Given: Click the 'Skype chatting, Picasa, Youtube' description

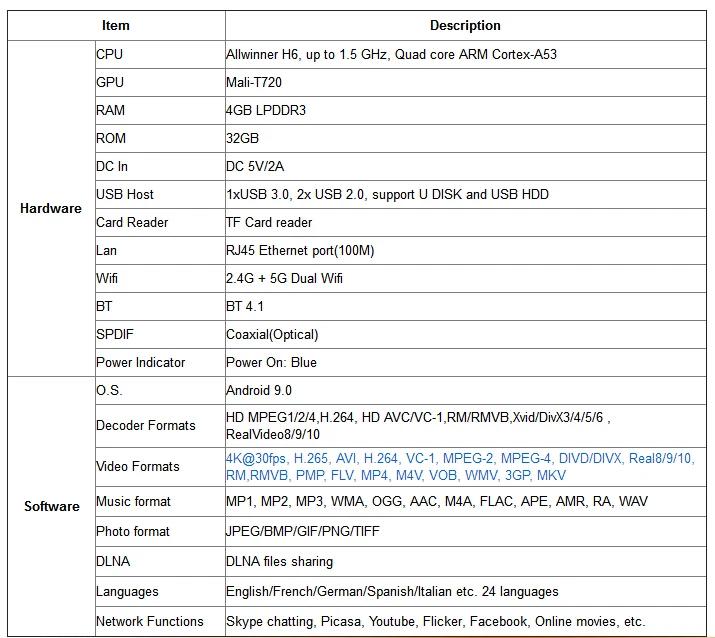Looking at the screenshot, I should [x=435, y=622].
